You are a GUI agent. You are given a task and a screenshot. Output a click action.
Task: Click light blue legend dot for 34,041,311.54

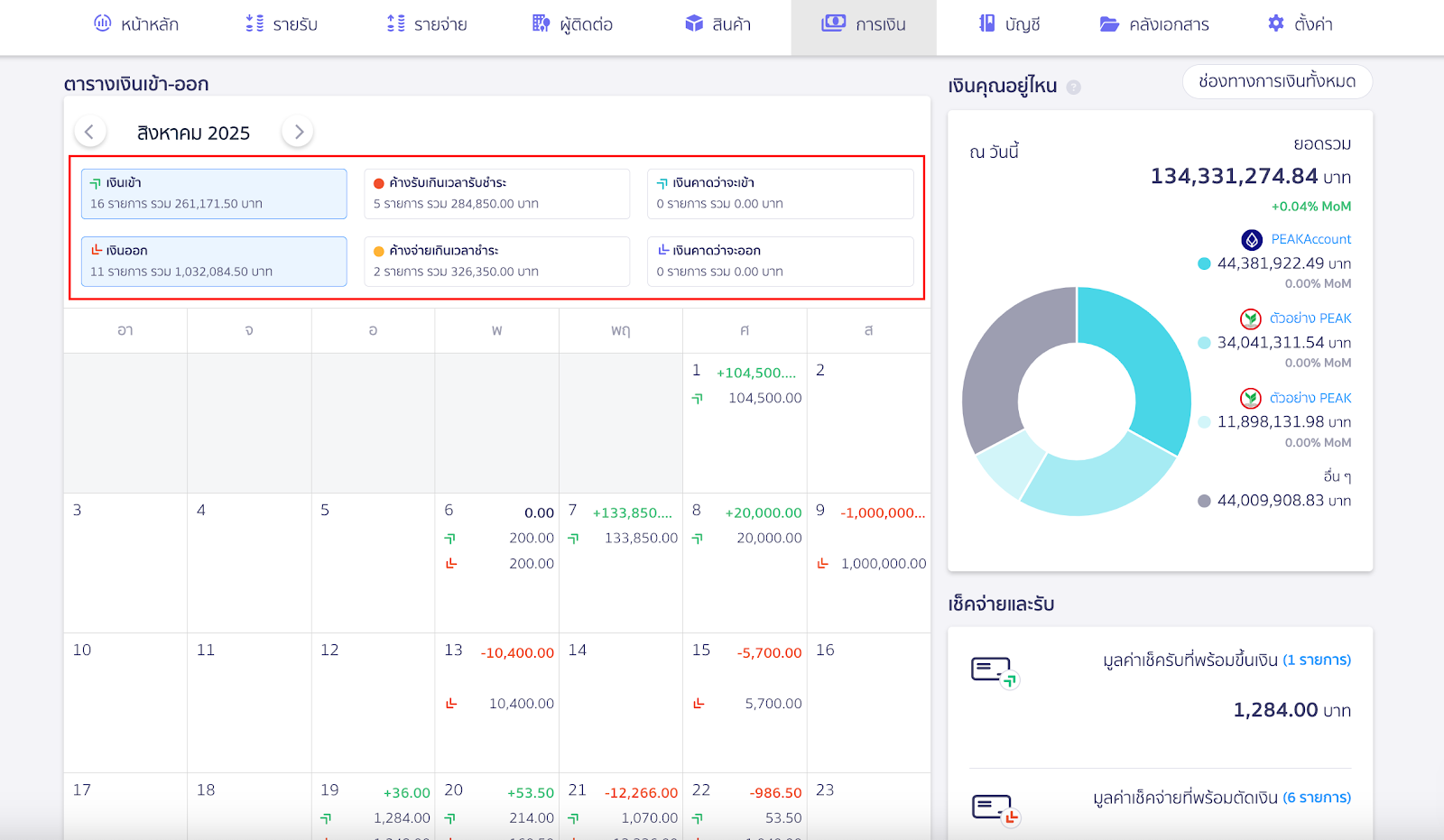pyautogui.click(x=1204, y=343)
